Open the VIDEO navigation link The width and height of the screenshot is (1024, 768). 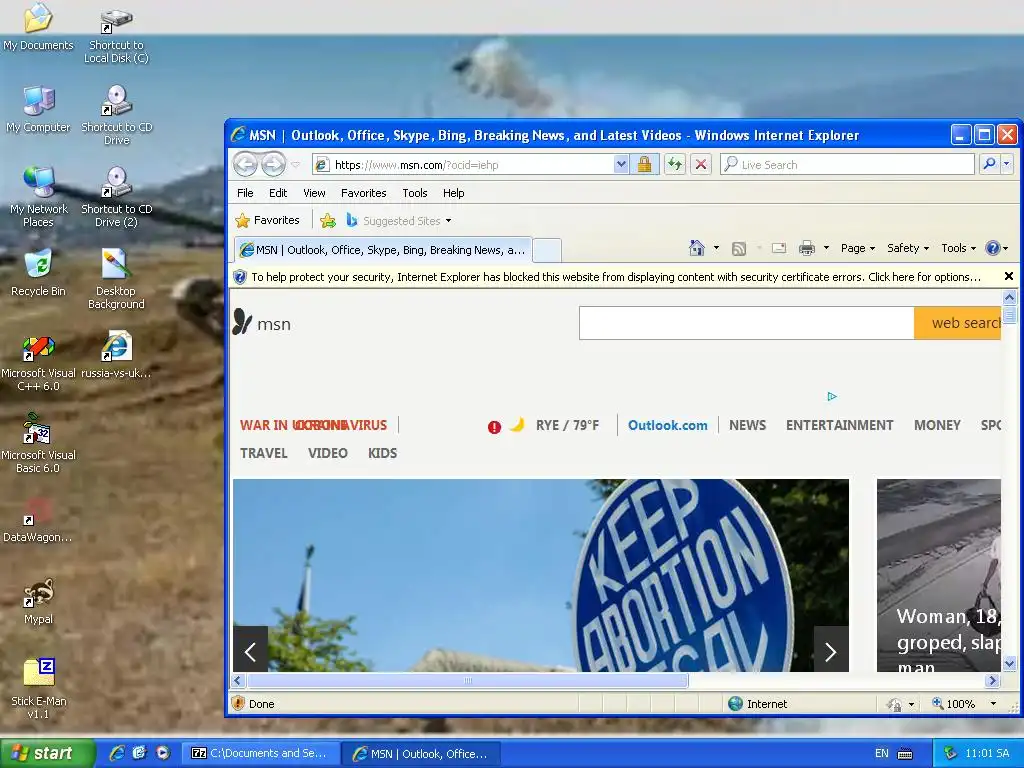pyautogui.click(x=328, y=453)
